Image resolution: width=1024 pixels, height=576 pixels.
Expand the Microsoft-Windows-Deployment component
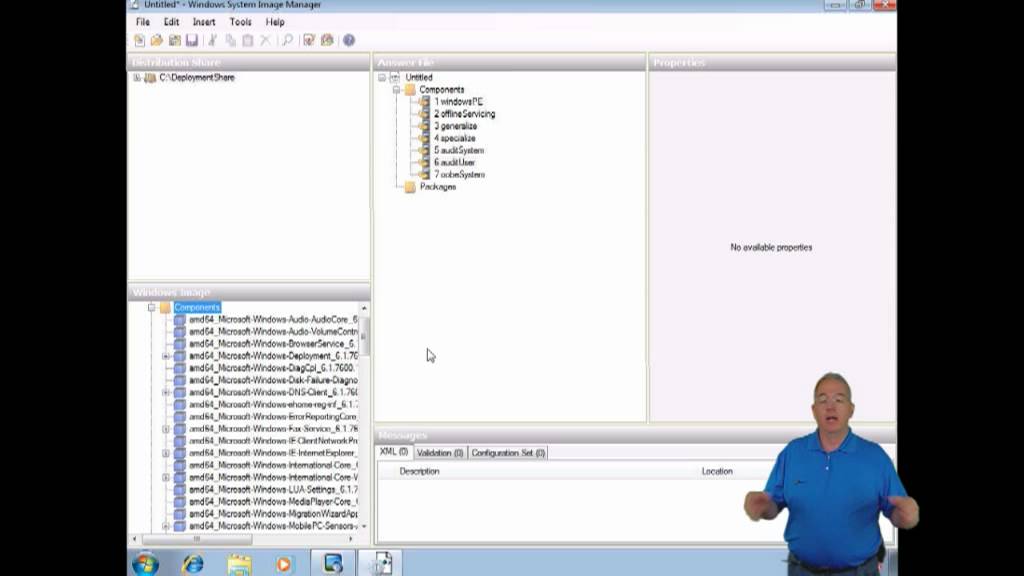[166, 357]
